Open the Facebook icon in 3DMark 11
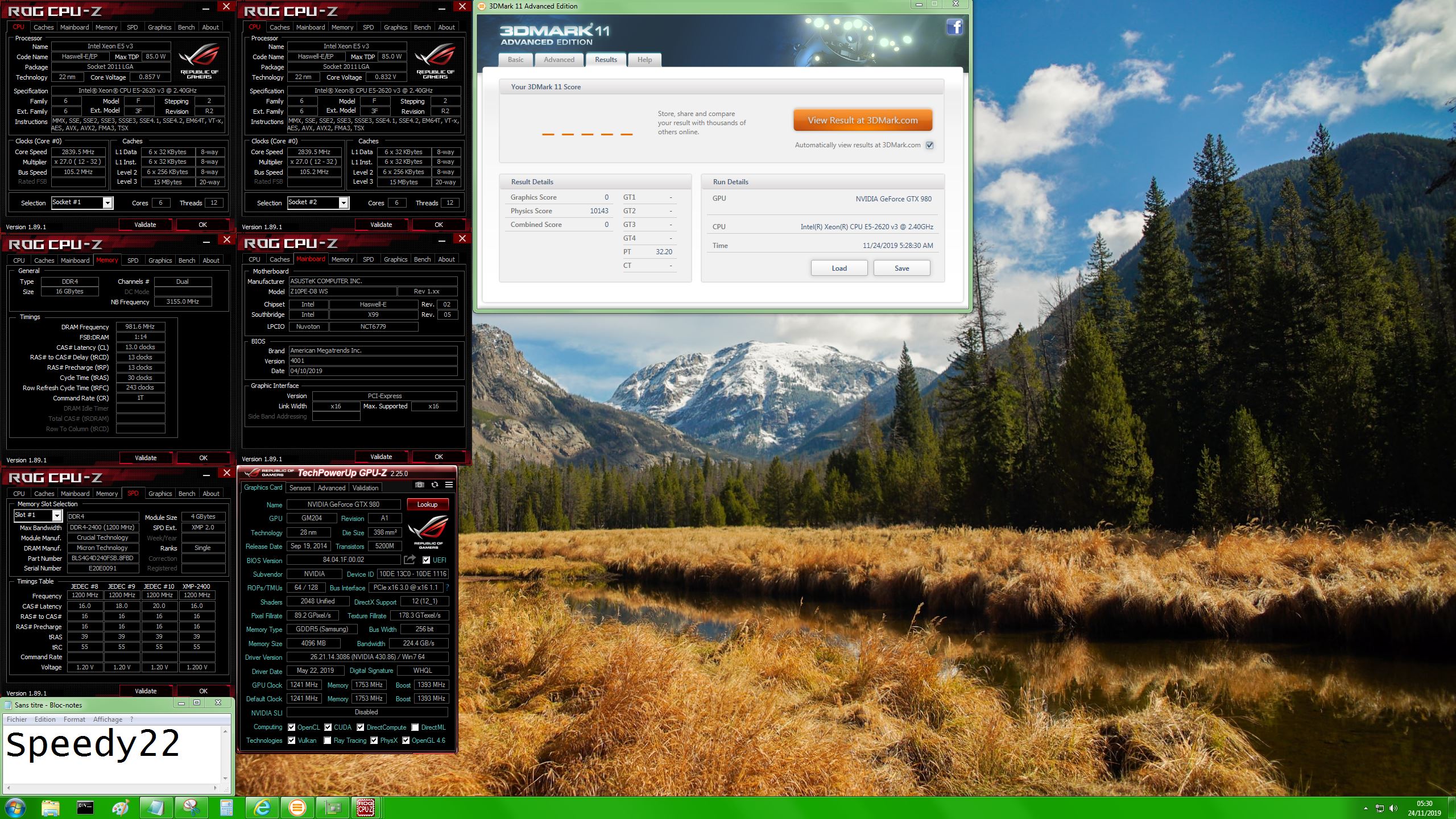The image size is (1456, 819). click(x=954, y=27)
